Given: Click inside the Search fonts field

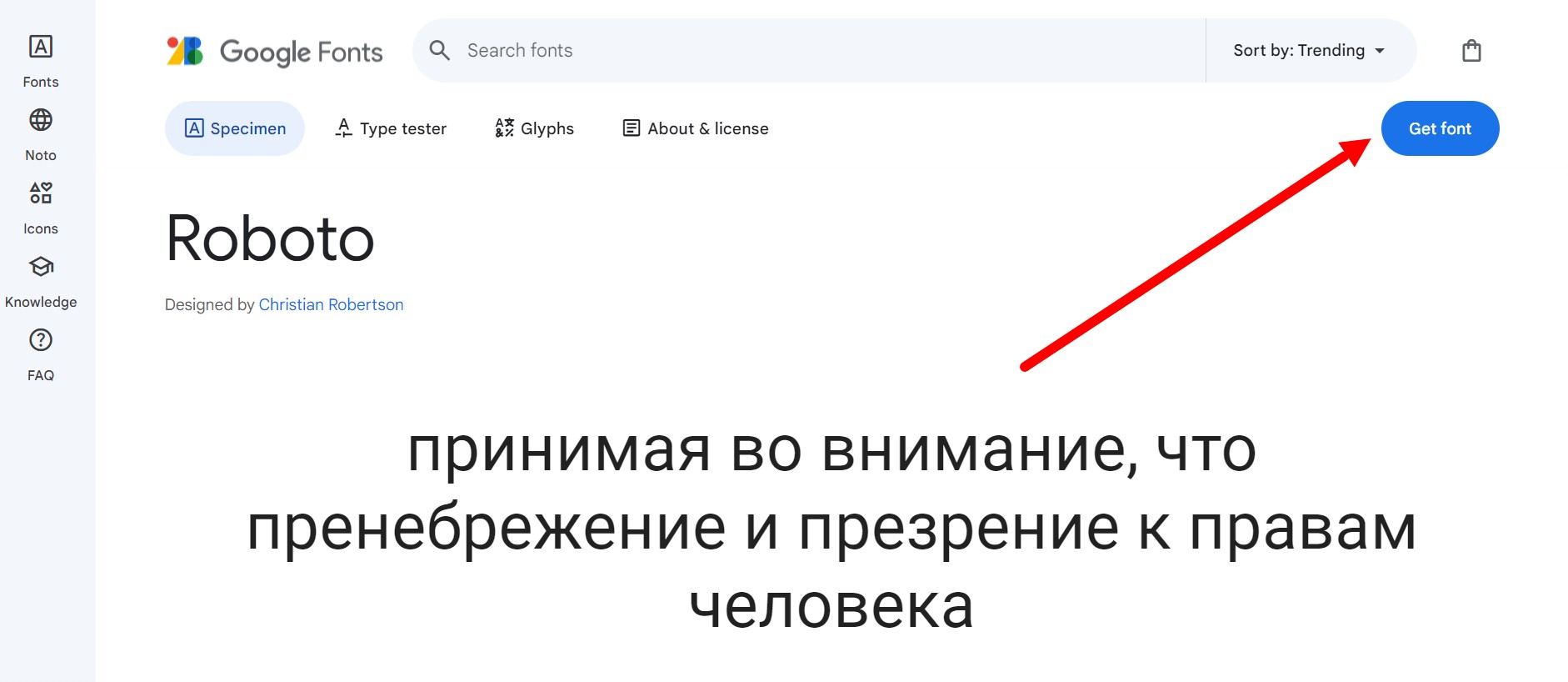Looking at the screenshot, I should [x=808, y=51].
